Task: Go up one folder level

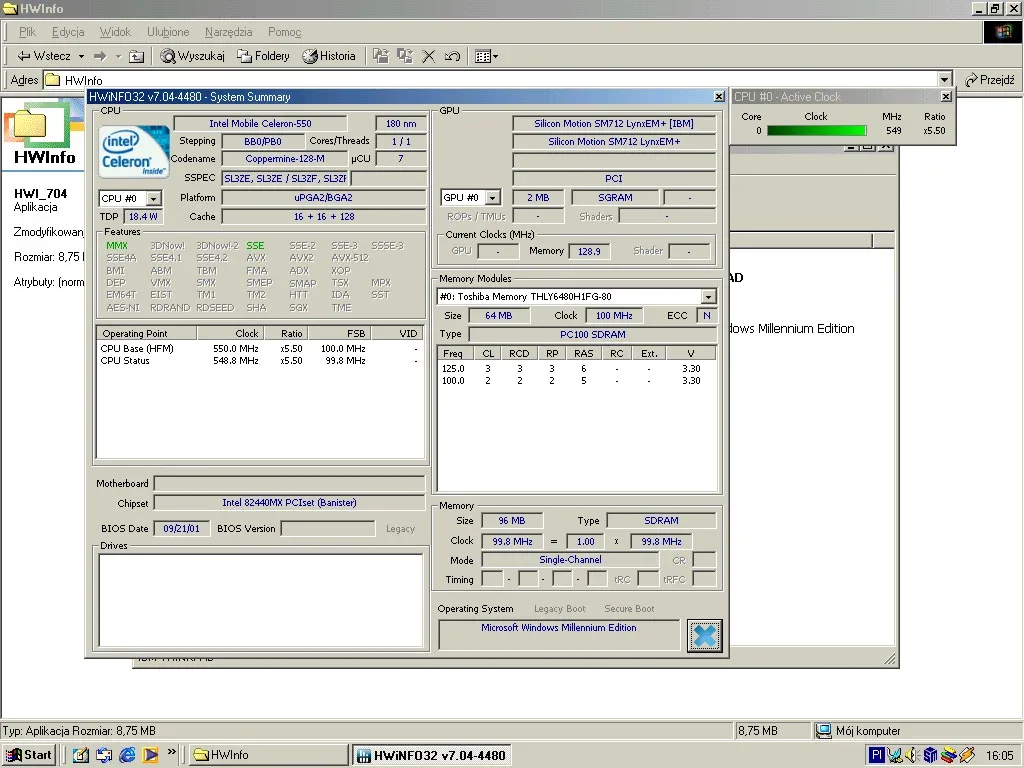Action: pyautogui.click(x=136, y=56)
